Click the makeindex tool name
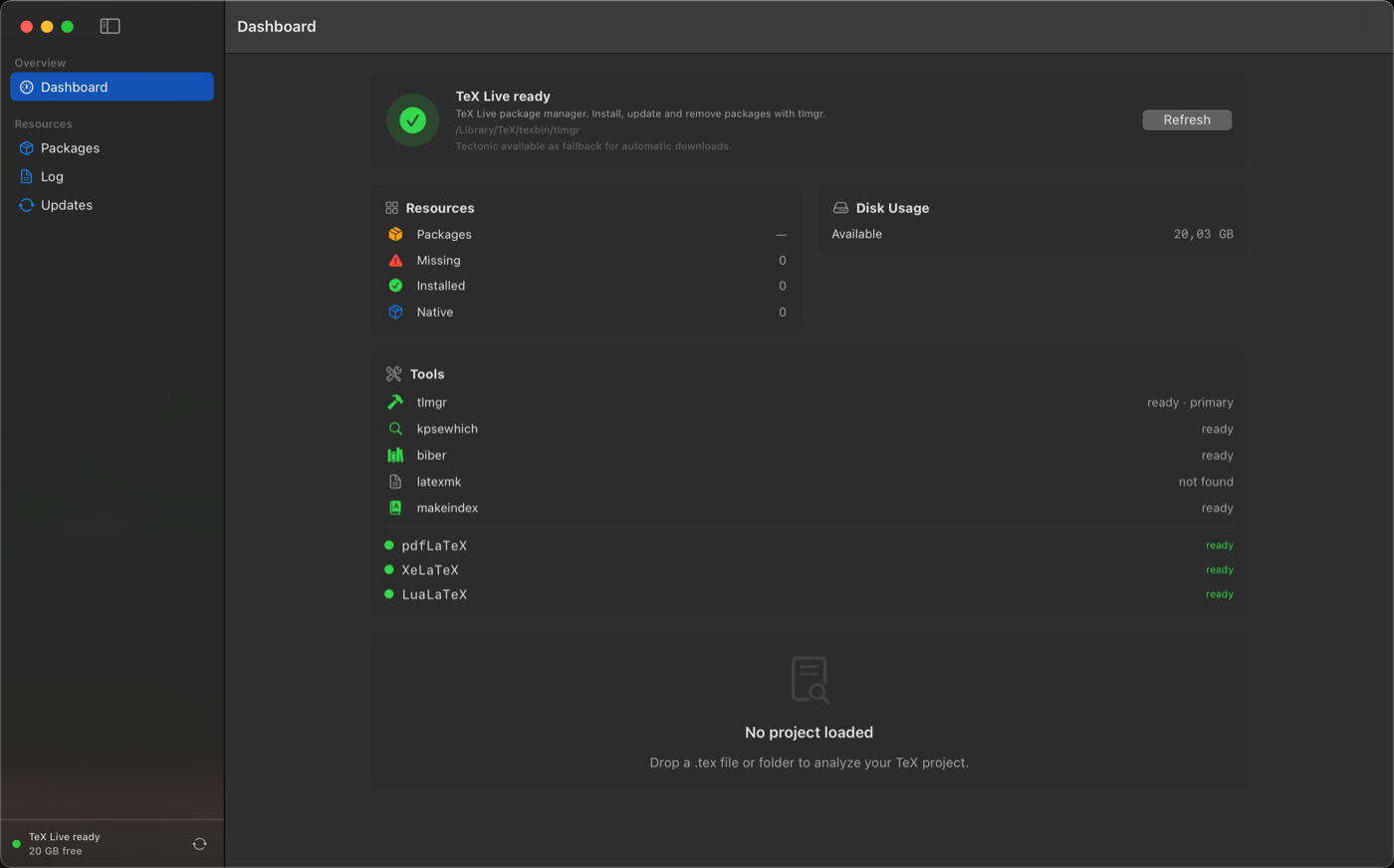The width and height of the screenshot is (1394, 868). (x=447, y=508)
